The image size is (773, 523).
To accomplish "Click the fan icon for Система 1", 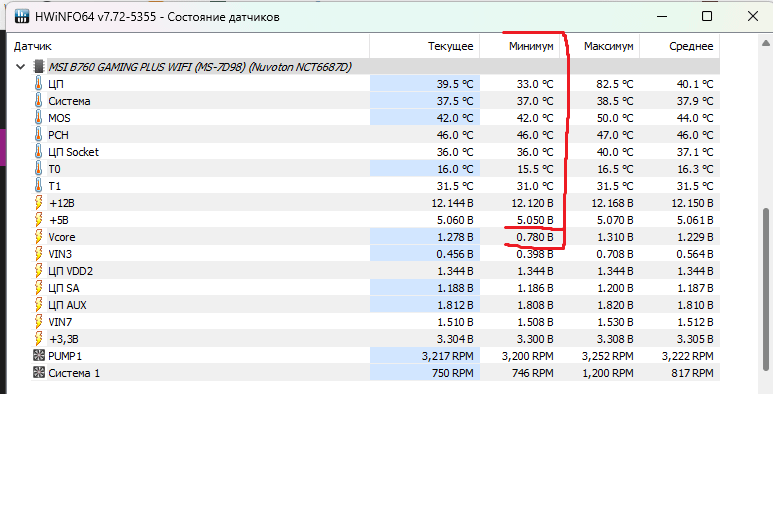I will click(38, 373).
